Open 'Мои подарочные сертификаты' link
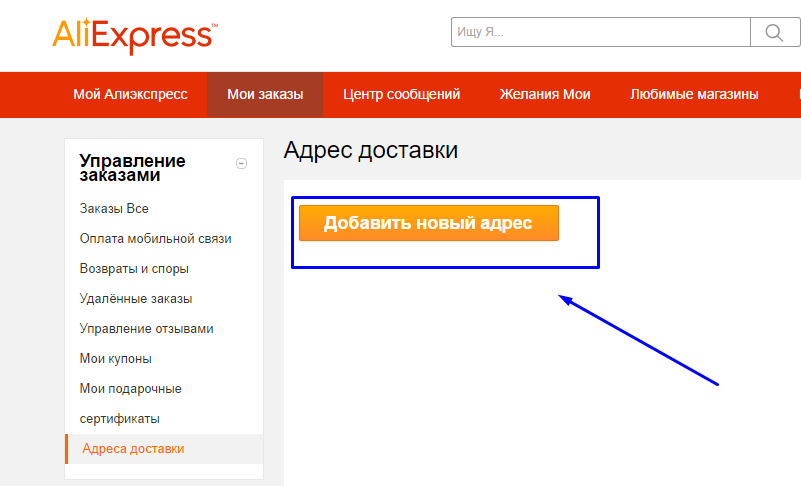This screenshot has height=486, width=801. [131, 404]
